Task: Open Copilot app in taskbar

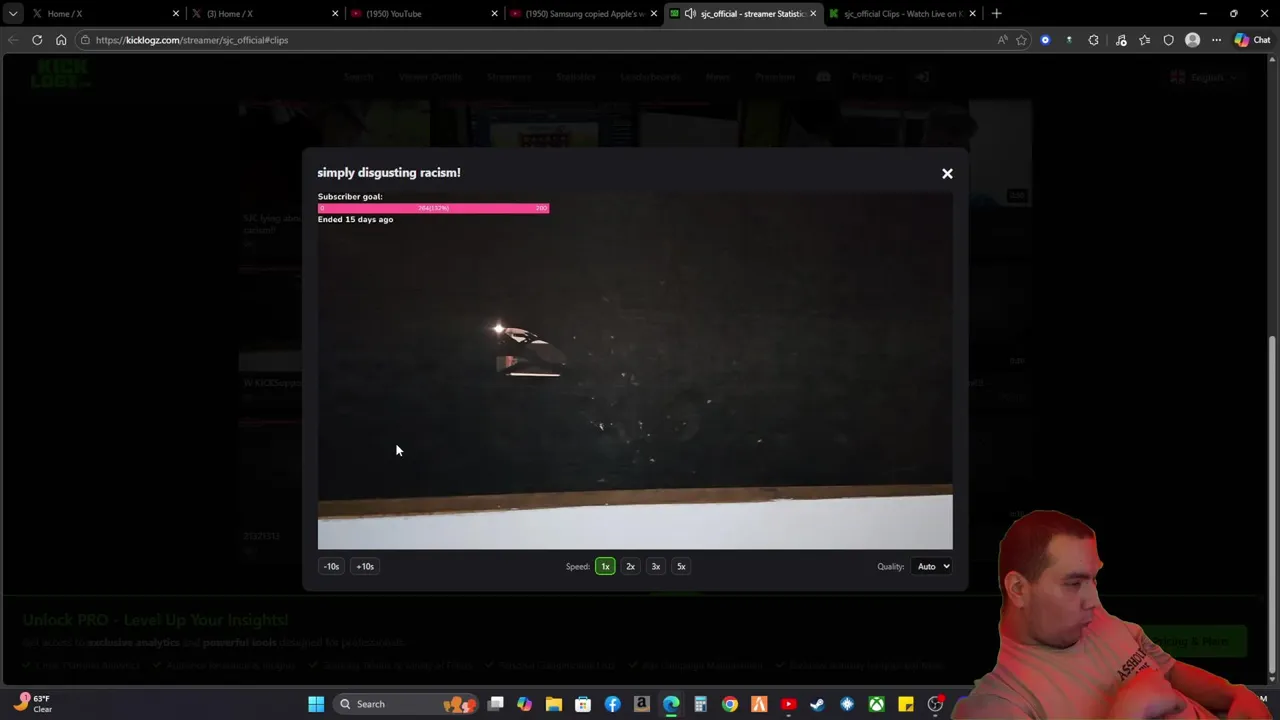Action: coord(525,704)
